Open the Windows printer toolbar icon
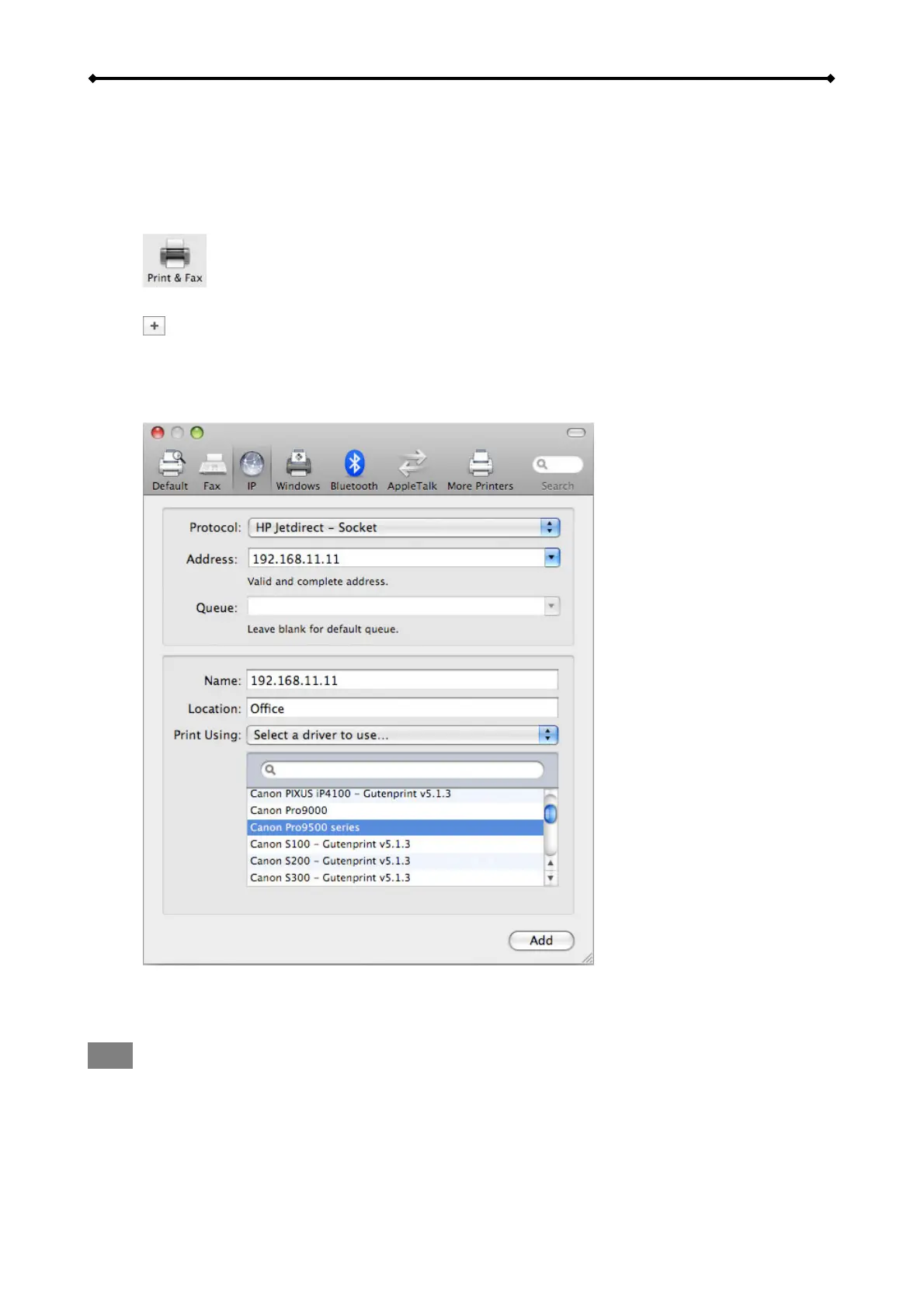 click(x=298, y=471)
